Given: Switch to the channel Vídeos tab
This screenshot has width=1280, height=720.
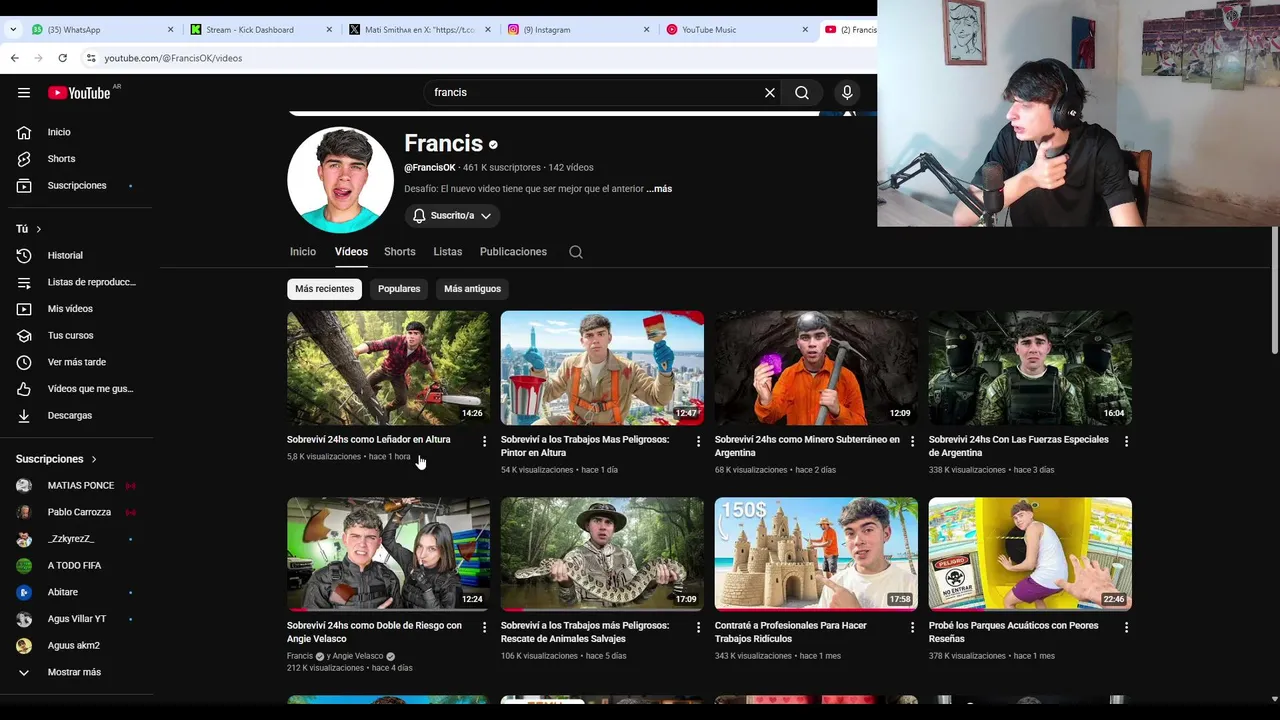Looking at the screenshot, I should click(351, 252).
